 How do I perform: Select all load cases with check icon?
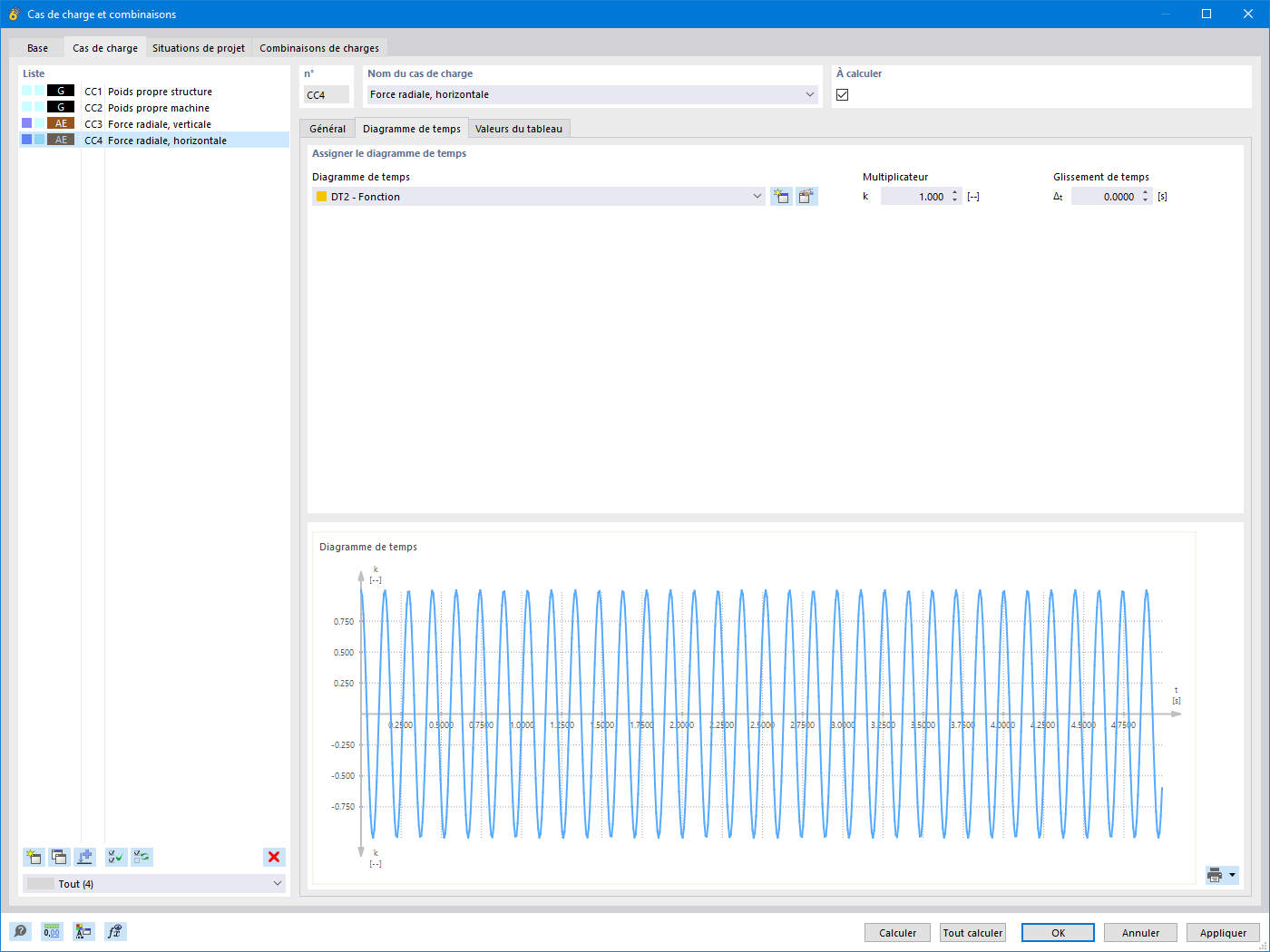coord(116,857)
